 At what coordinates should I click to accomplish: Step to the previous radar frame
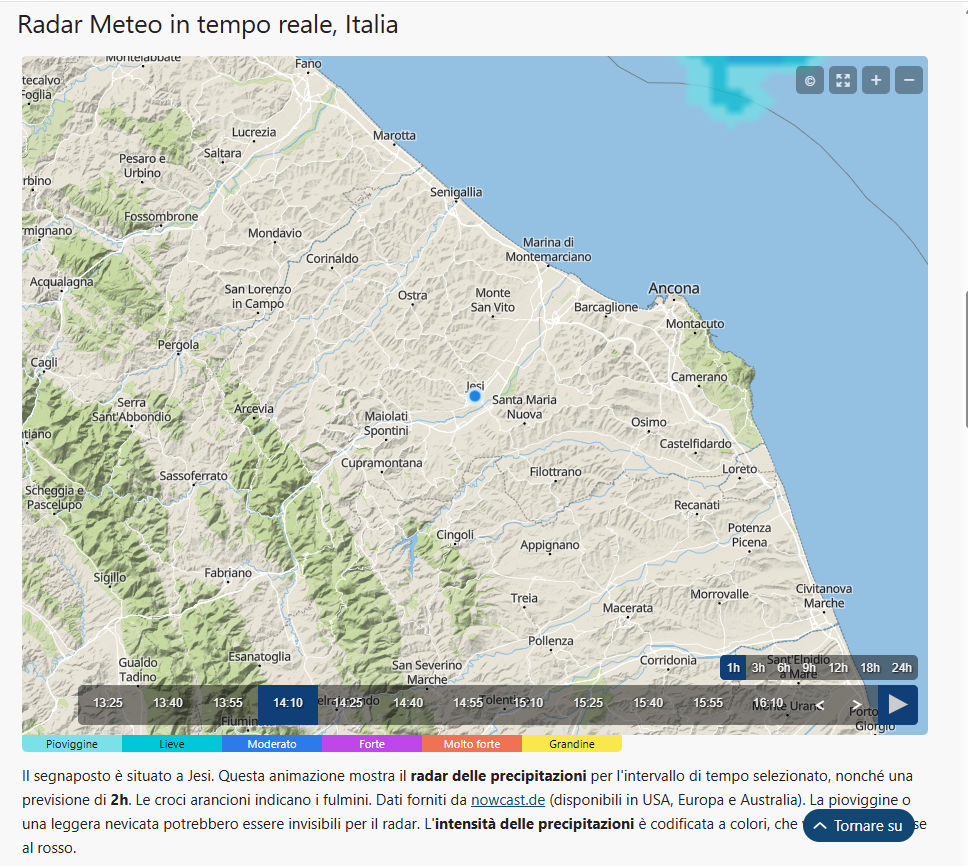pos(820,704)
